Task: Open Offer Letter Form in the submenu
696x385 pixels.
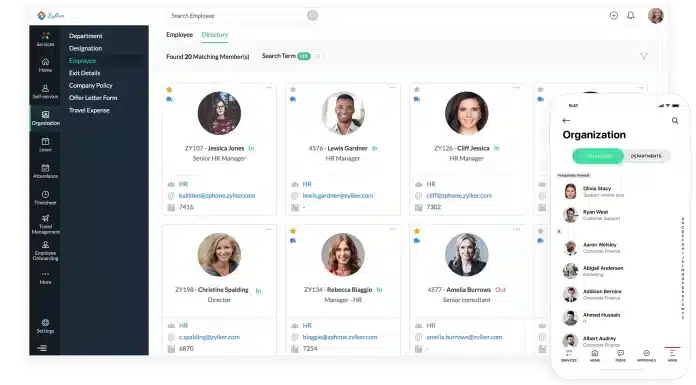Action: (93, 98)
